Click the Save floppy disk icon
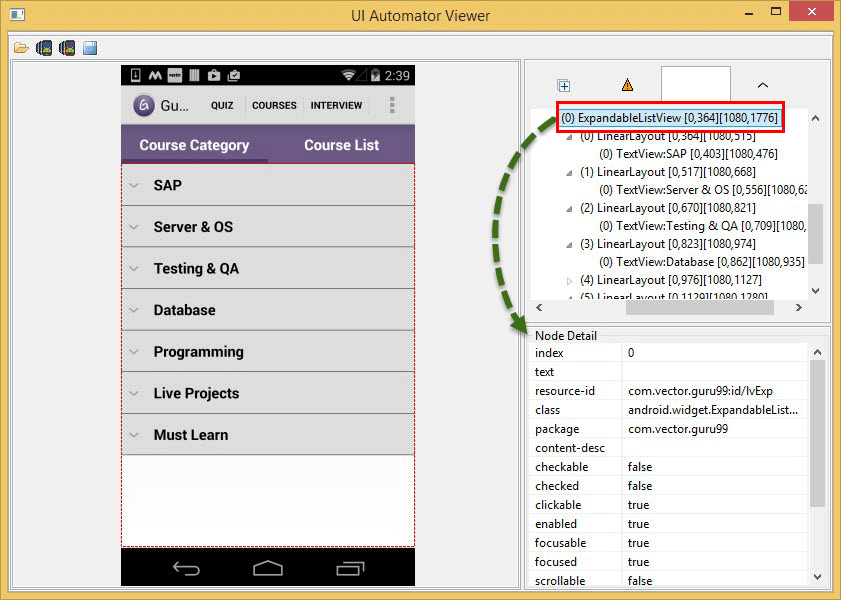Viewport: 841px width, 600px height. pos(89,48)
